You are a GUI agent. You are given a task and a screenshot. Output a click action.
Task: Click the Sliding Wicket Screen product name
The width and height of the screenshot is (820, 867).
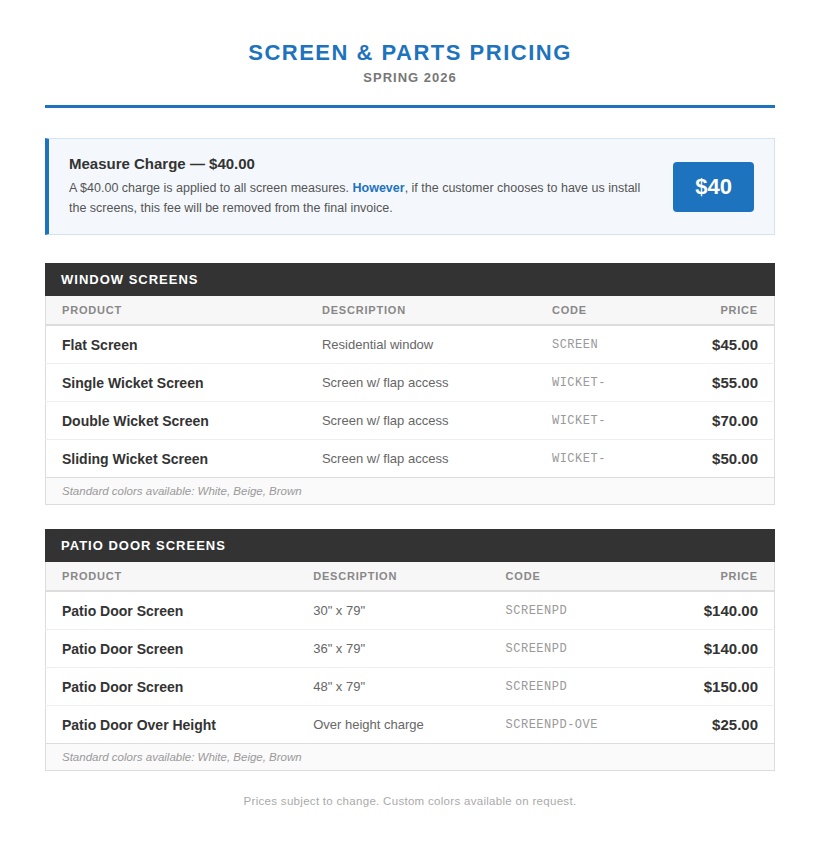click(x=135, y=459)
